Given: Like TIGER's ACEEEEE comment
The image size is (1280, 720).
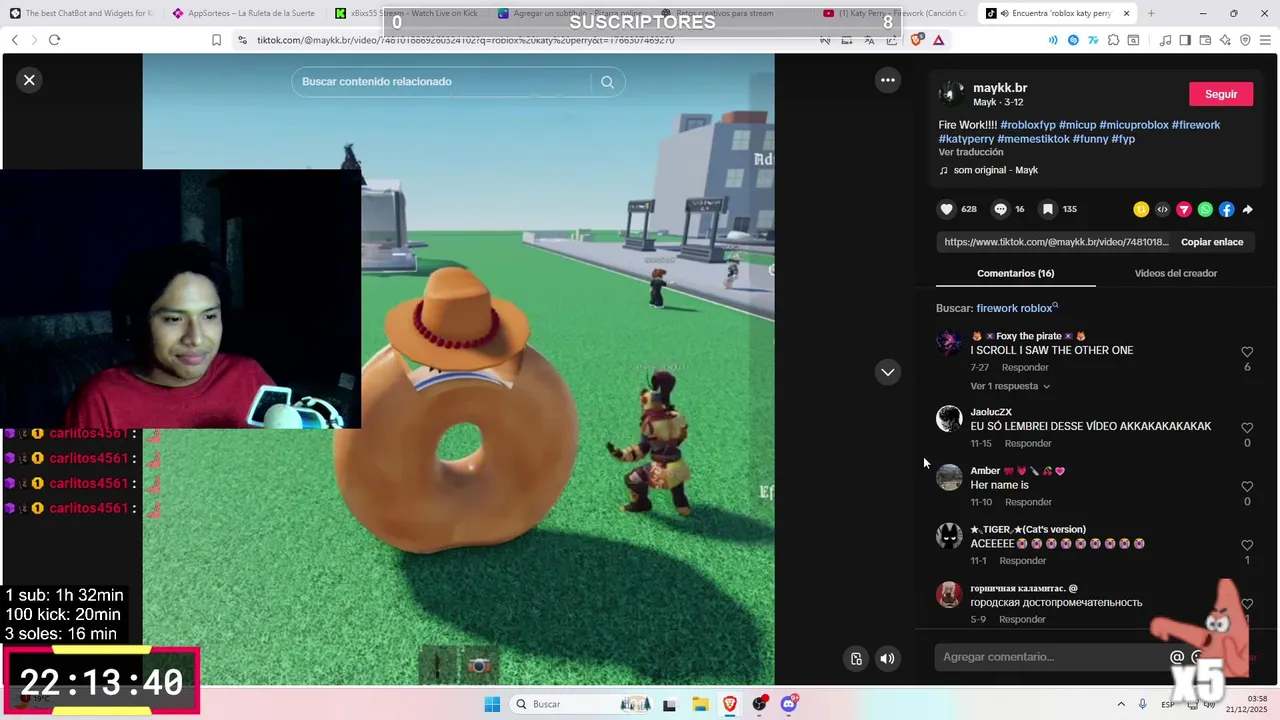Looking at the screenshot, I should 1247,546.
